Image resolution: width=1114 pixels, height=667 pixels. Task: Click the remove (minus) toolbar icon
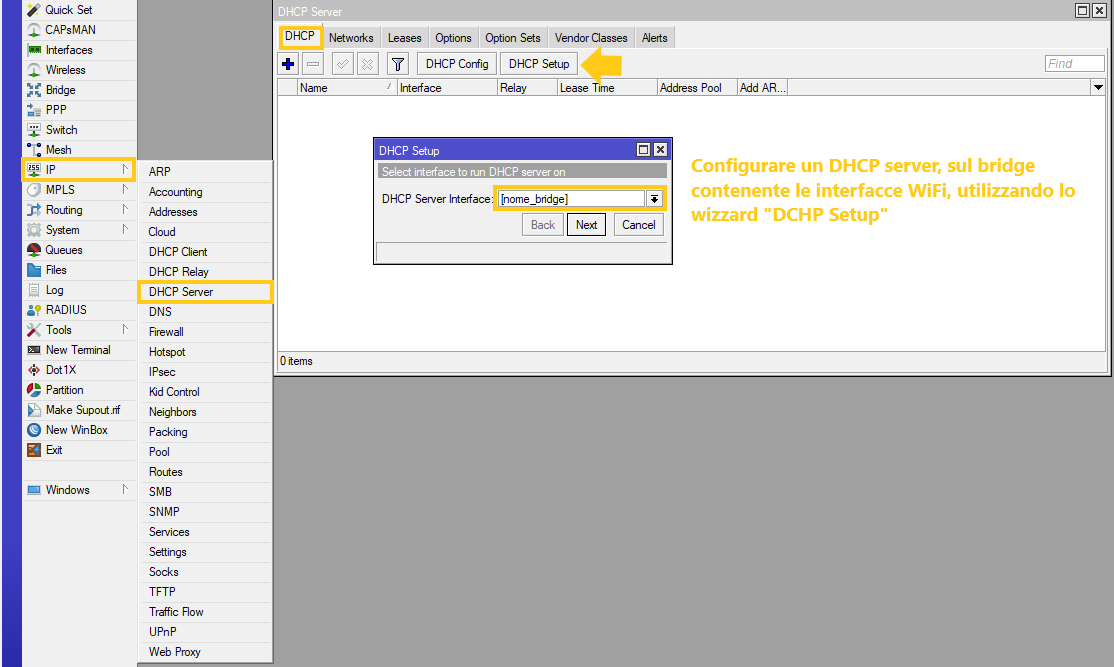313,64
